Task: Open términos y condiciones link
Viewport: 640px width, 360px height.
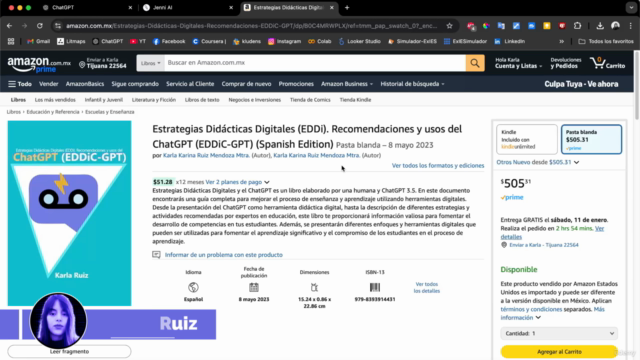Action: point(531,309)
